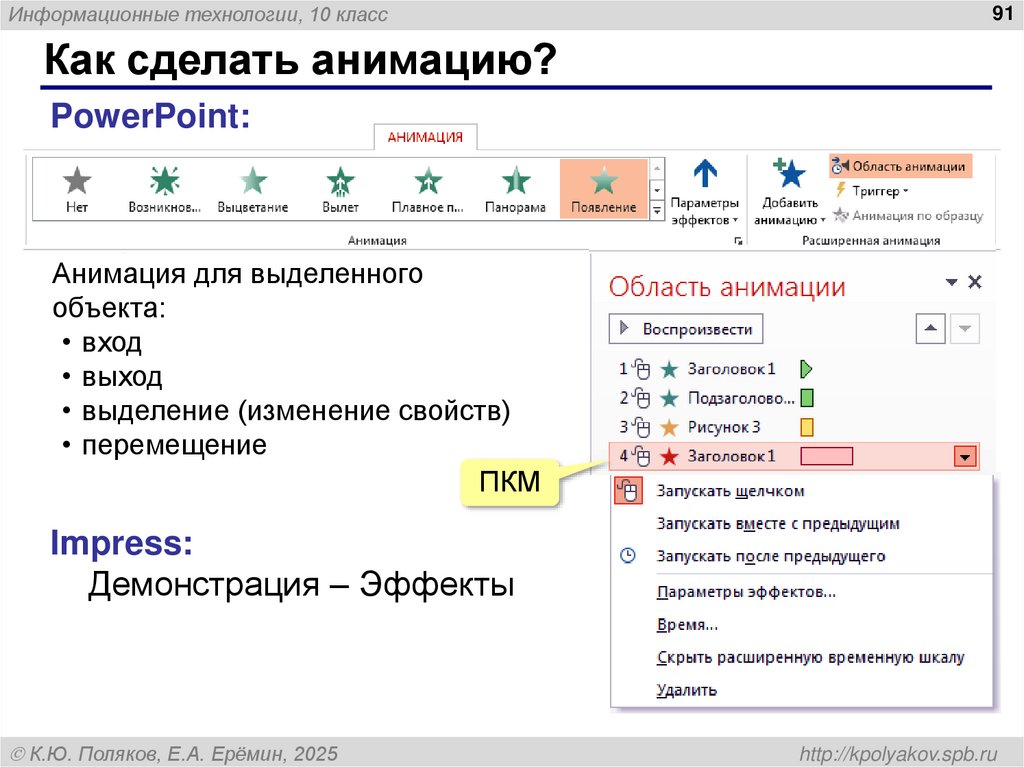Viewport: 1024px width, 767px height.
Task: Choose Запускать вместе с предыдущим
Action: pos(778,524)
